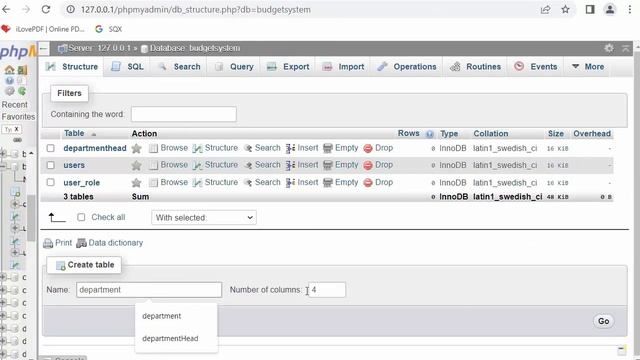This screenshot has width=640, height=360.
Task: Go back to the previous page
Action: pos(7,9)
